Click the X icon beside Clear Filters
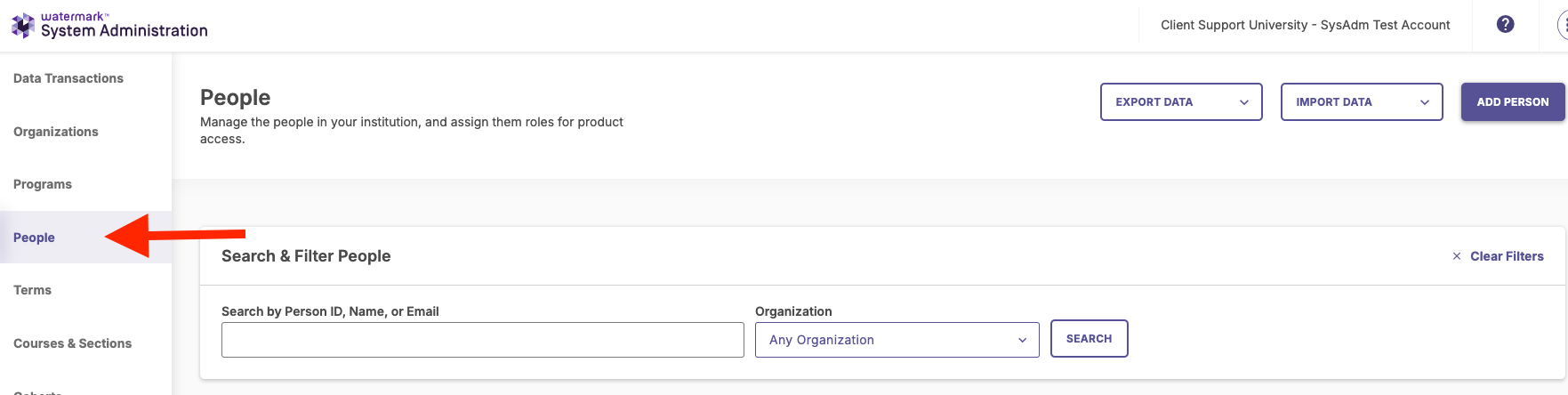 tap(1457, 256)
